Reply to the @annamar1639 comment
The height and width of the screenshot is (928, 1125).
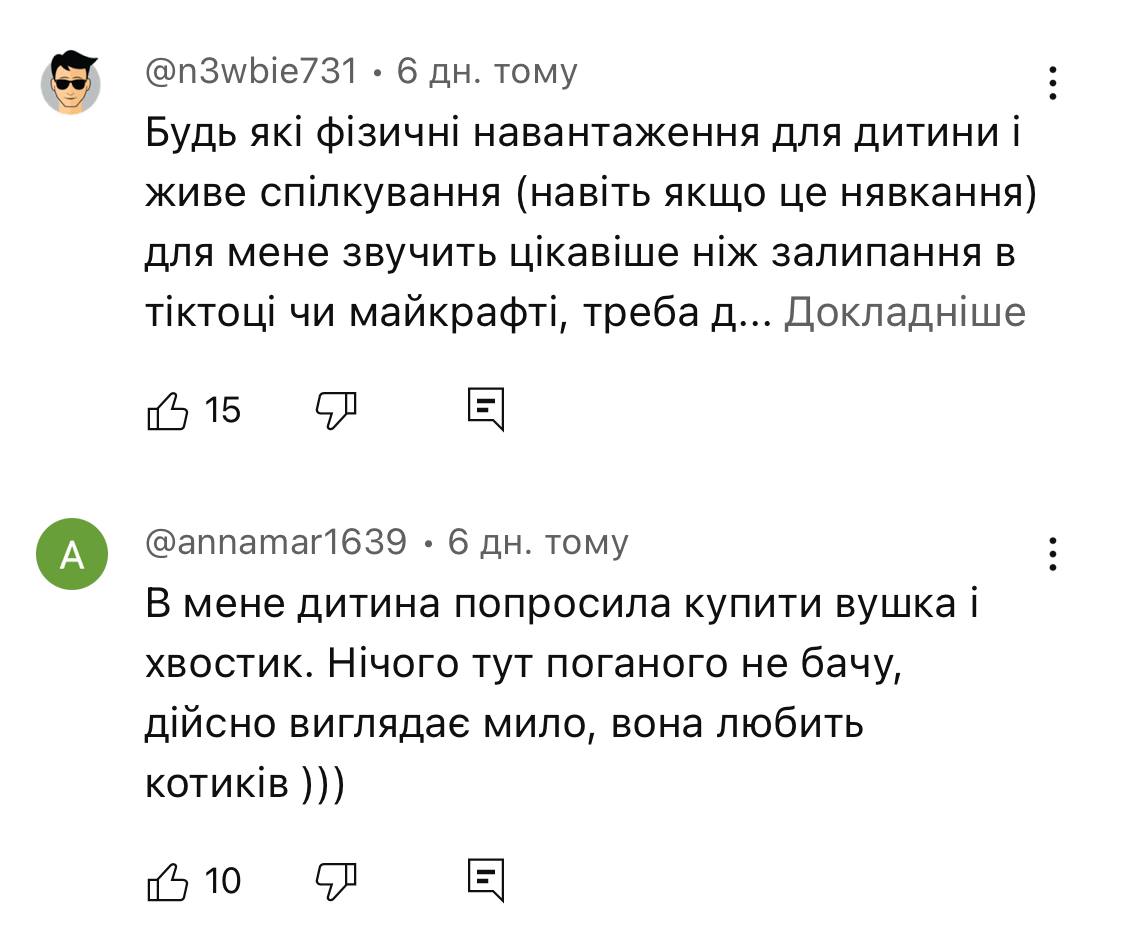486,880
